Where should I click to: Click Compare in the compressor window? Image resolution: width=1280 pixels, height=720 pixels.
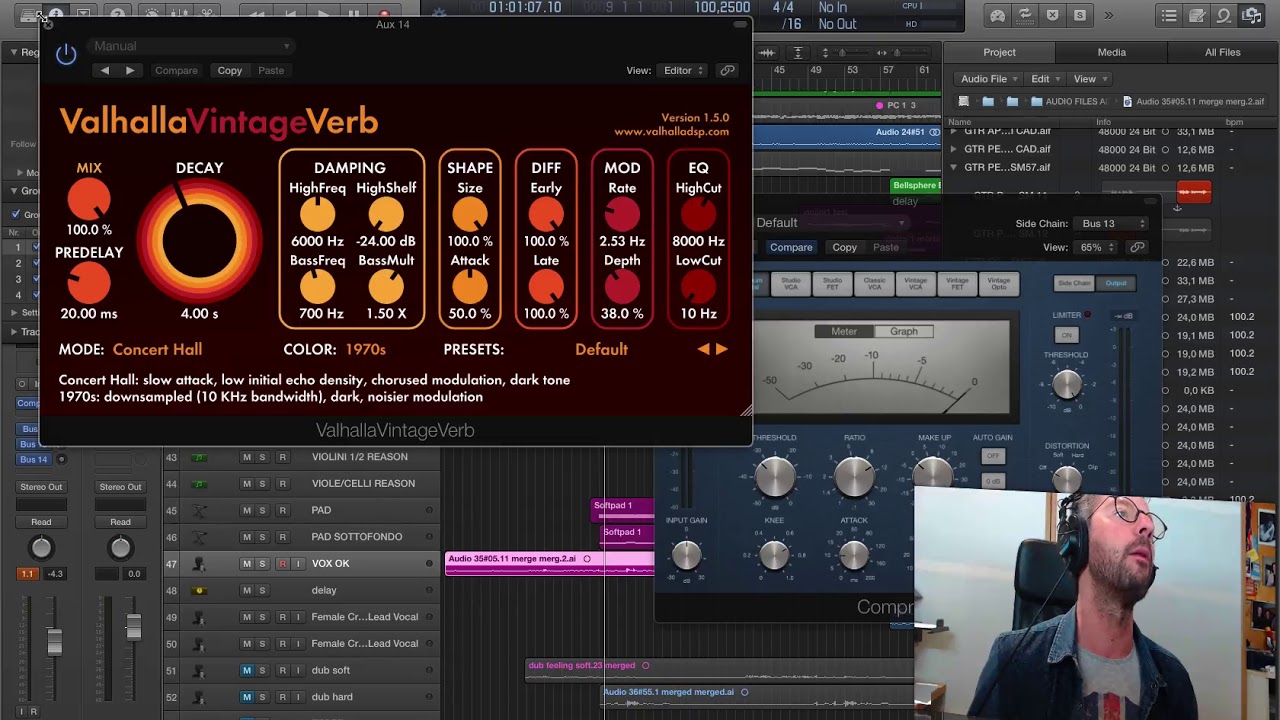pos(791,247)
